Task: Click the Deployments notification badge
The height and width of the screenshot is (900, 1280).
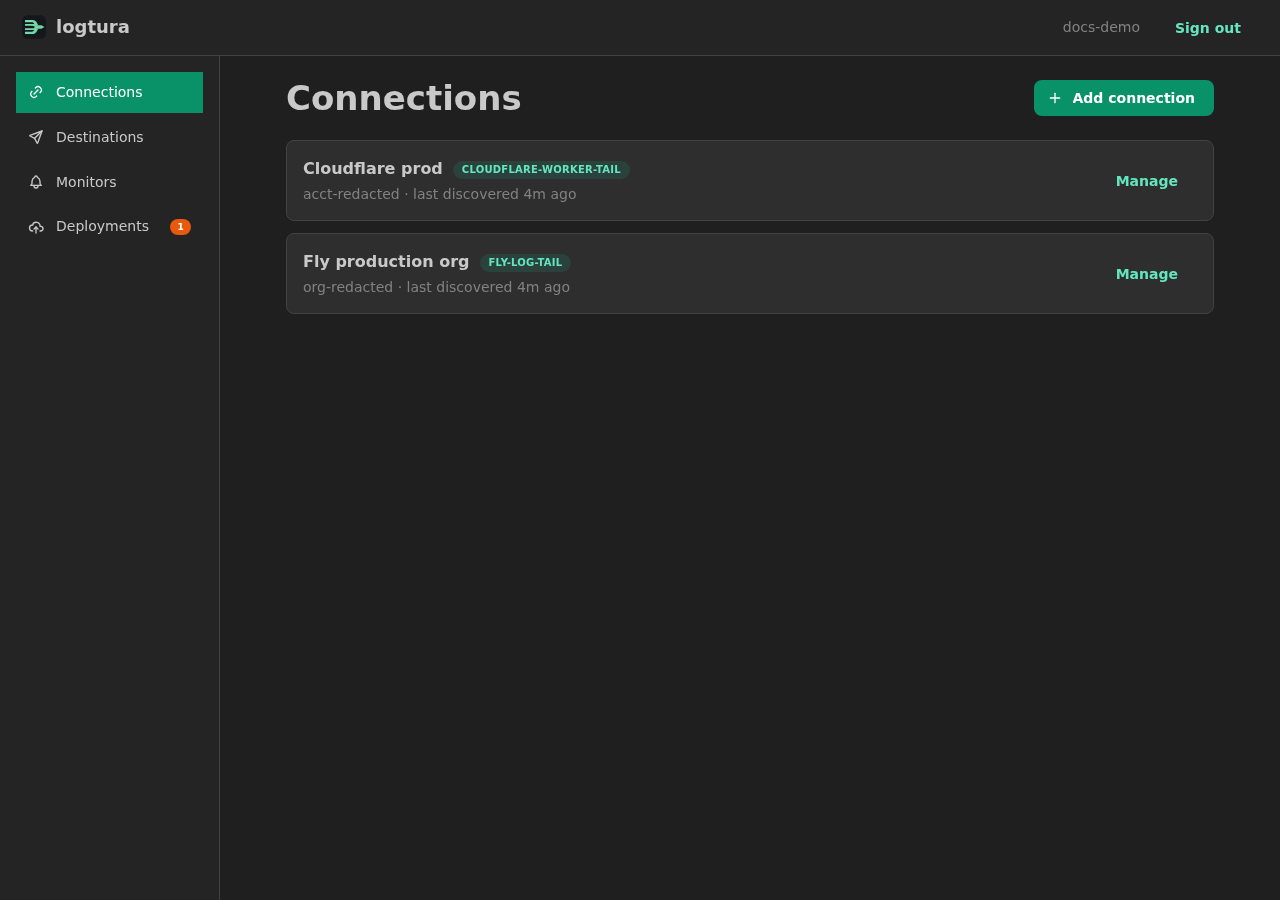Action: [x=180, y=227]
